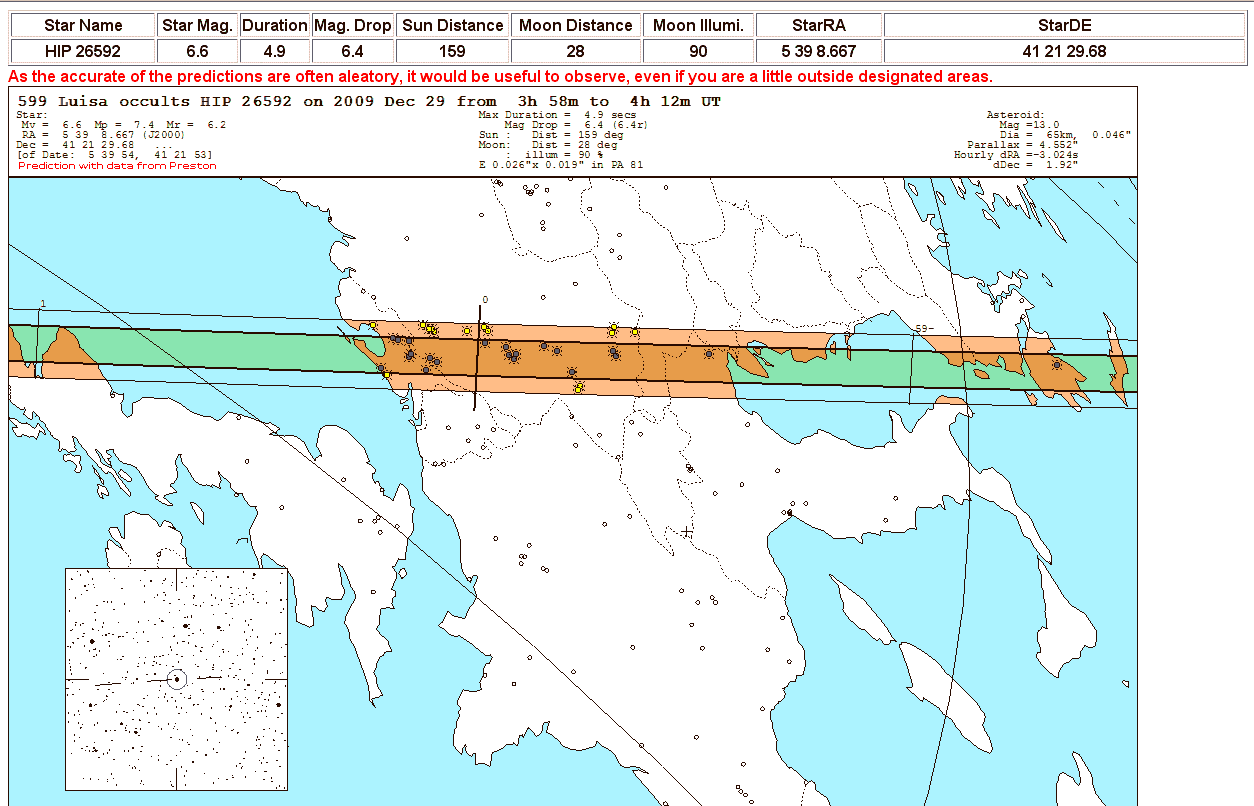Select the Star Mag. header cell

pos(198,25)
